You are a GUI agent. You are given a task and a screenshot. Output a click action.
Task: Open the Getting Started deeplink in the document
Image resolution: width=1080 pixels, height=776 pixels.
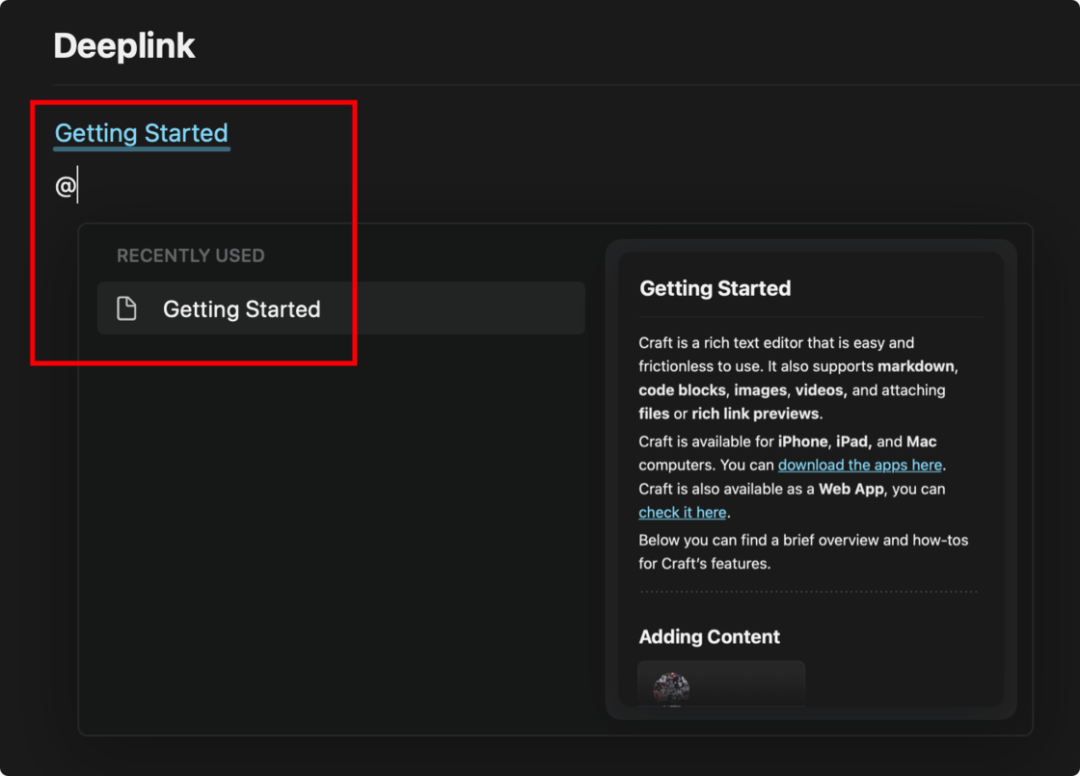(x=141, y=133)
